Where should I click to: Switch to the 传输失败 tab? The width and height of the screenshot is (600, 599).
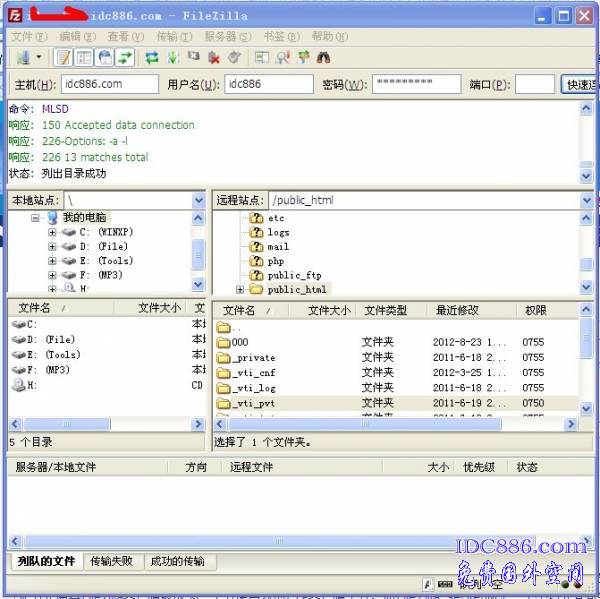coord(112,562)
